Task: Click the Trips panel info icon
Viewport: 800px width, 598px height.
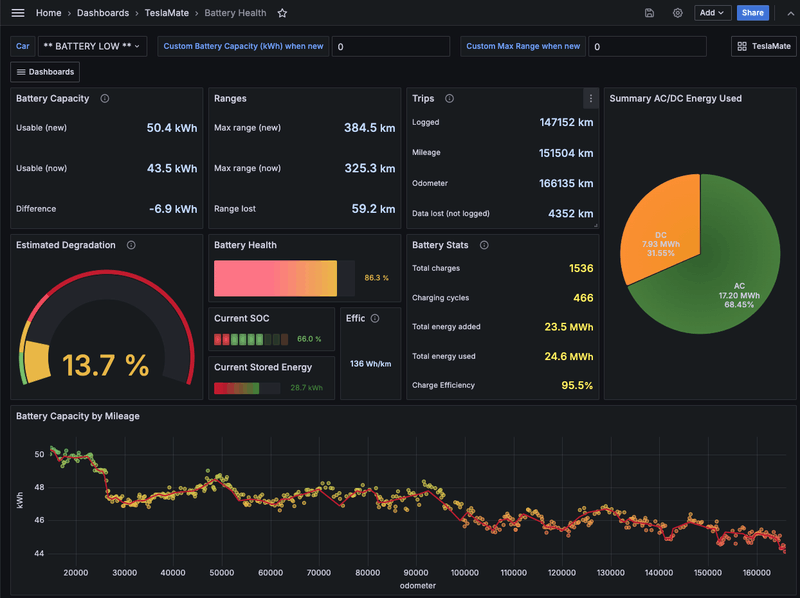Action: 449,98
